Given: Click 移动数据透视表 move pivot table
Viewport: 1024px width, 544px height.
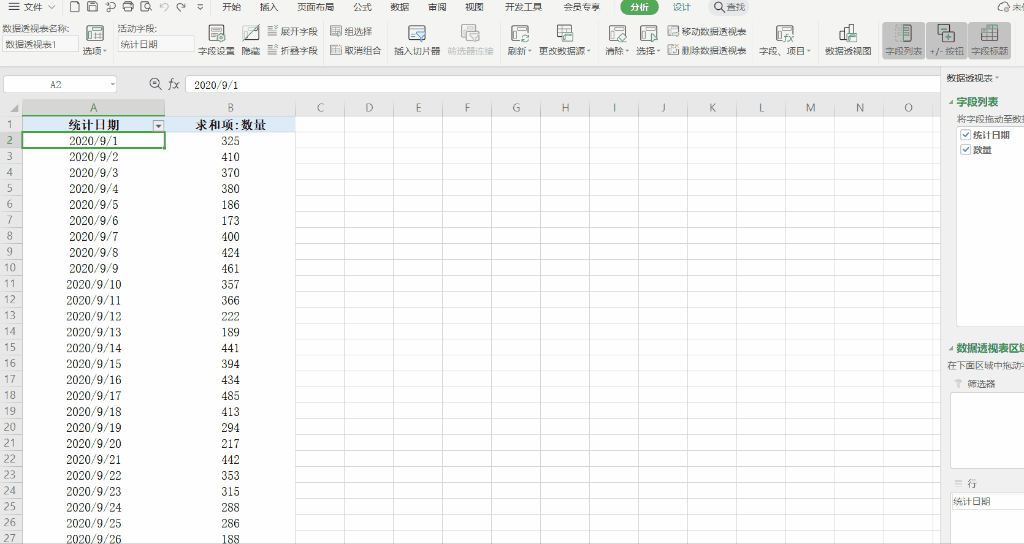Looking at the screenshot, I should (707, 31).
